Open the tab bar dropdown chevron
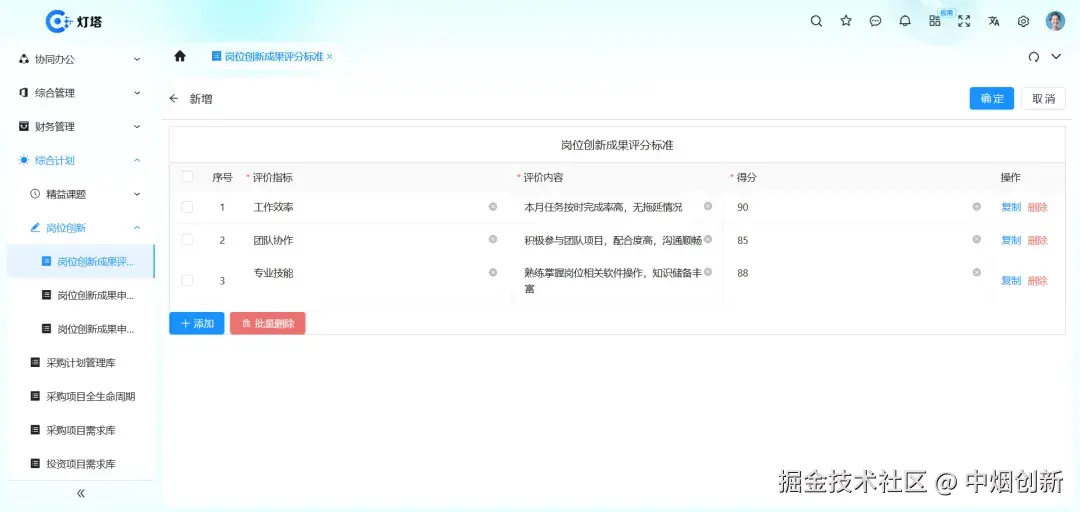The image size is (1080, 512). pos(1056,57)
